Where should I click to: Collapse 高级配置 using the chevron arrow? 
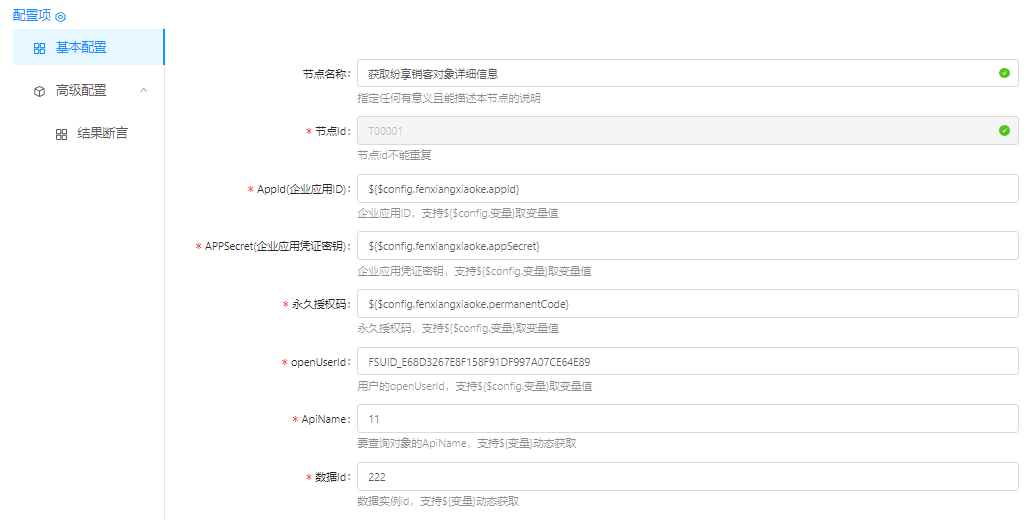[143, 91]
